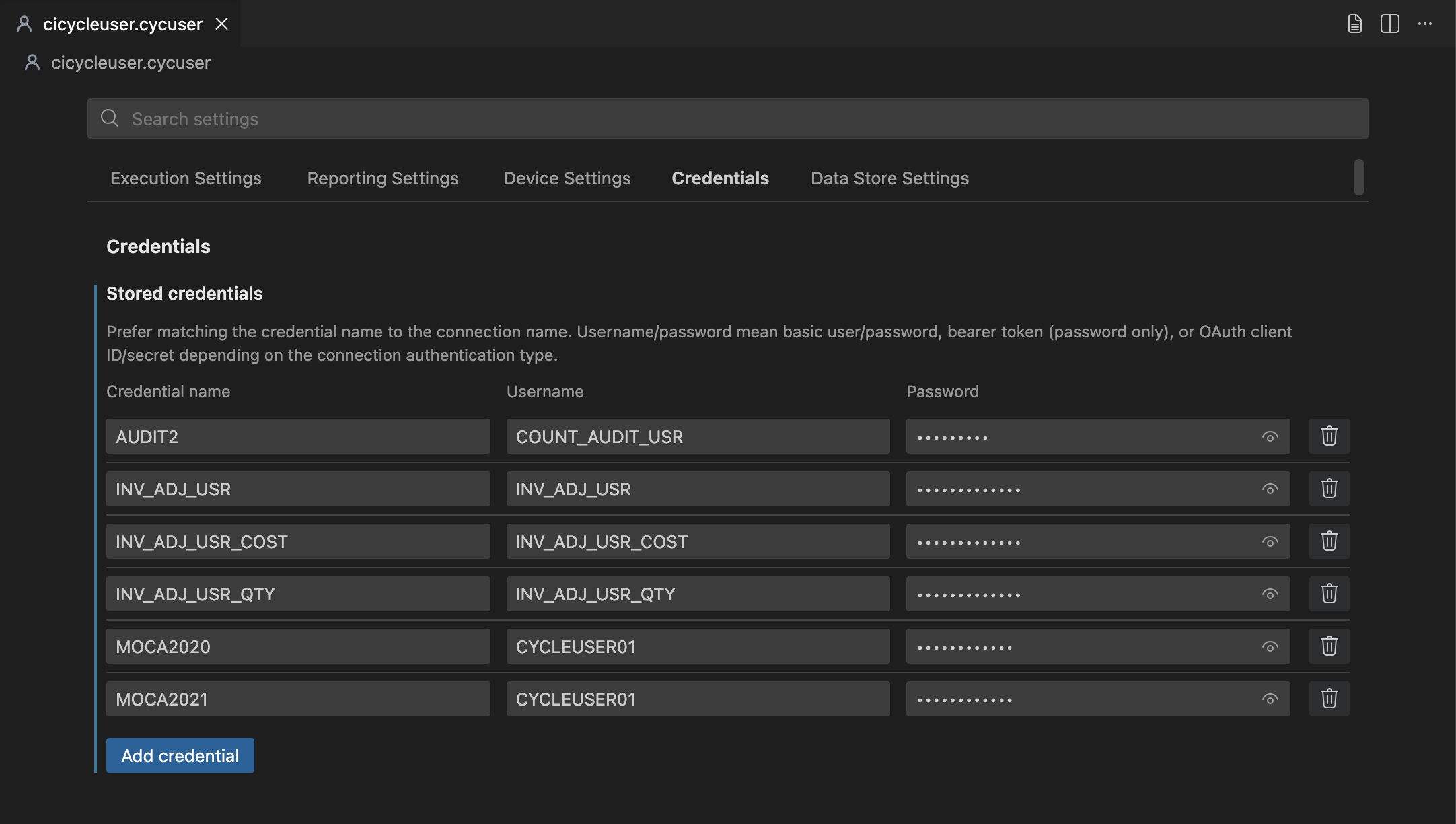The width and height of the screenshot is (1456, 824).
Task: Toggle MOCA2020 password visibility
Action: [1270, 647]
